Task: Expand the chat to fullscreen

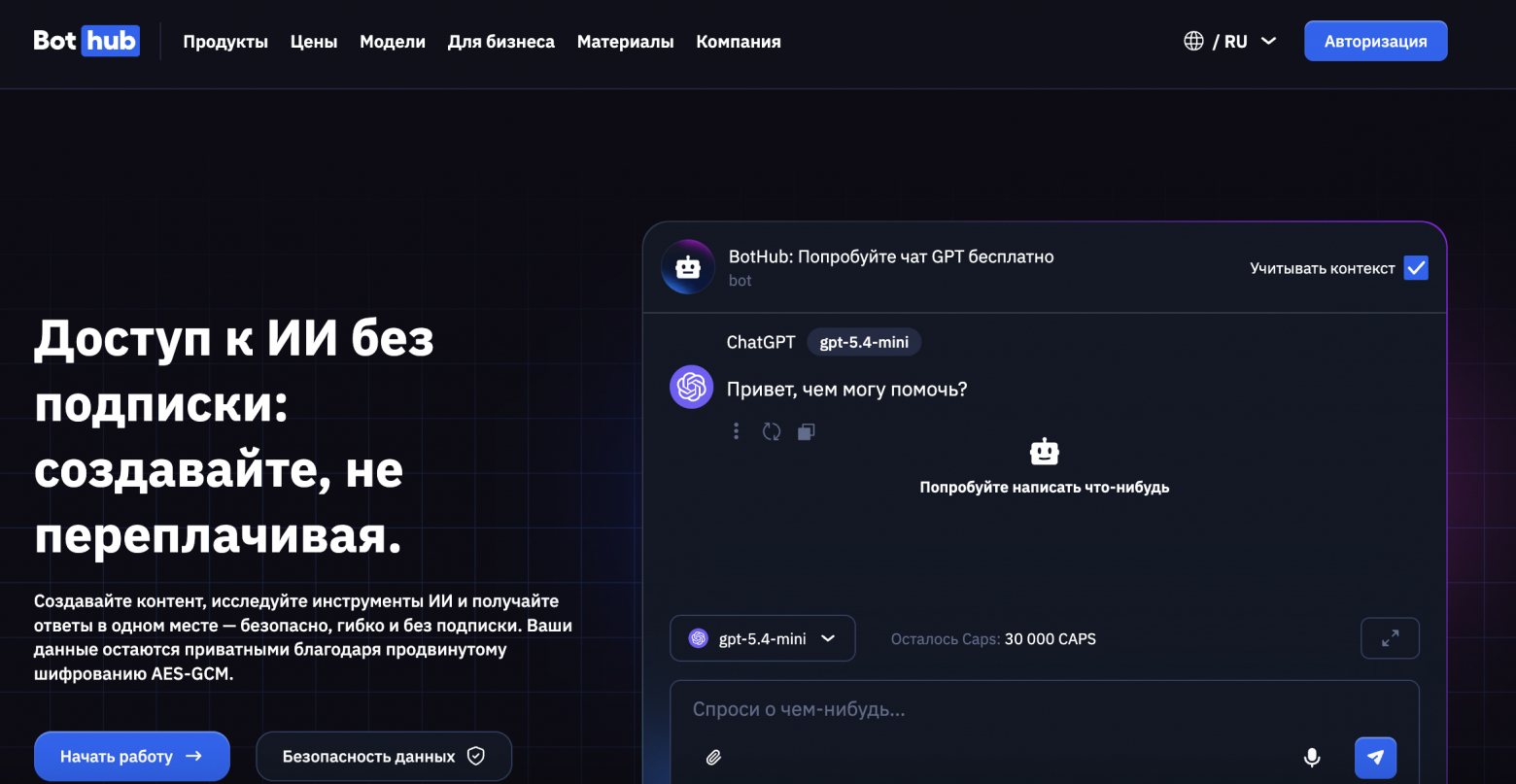Action: point(1390,638)
